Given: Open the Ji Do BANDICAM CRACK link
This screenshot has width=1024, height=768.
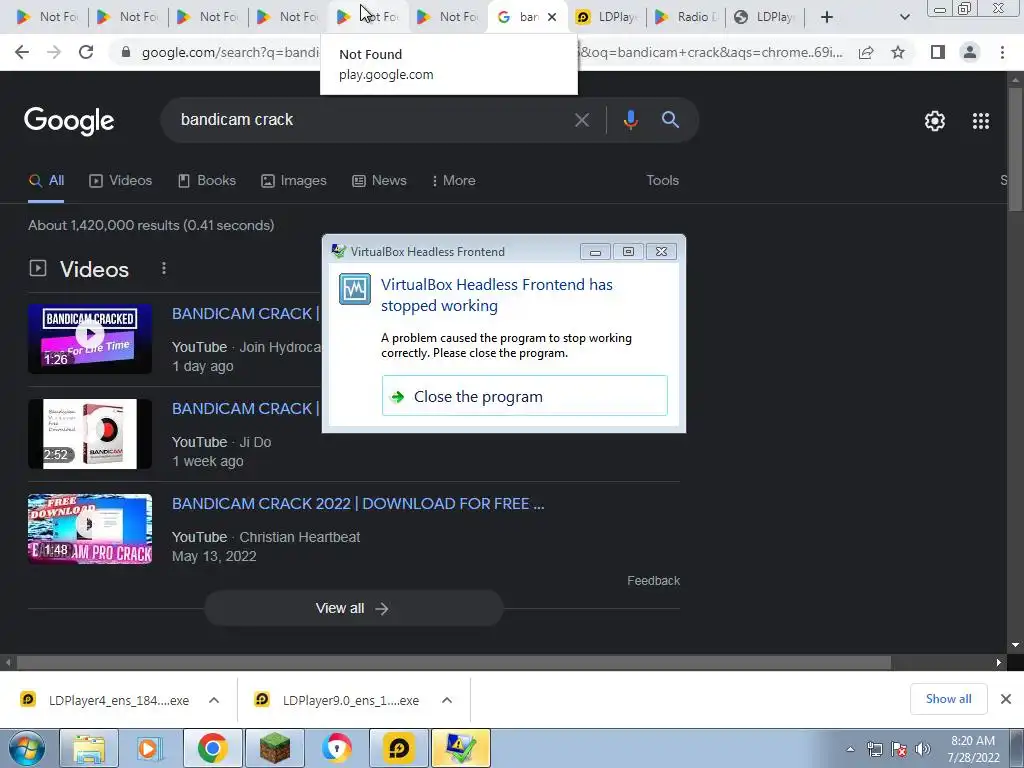Looking at the screenshot, I should tap(246, 409).
